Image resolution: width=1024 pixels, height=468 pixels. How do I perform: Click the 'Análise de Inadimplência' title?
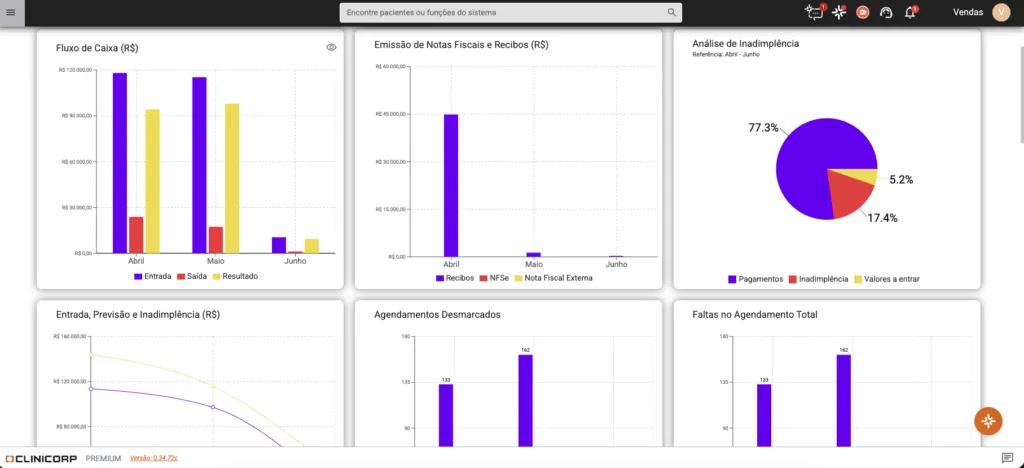(746, 44)
